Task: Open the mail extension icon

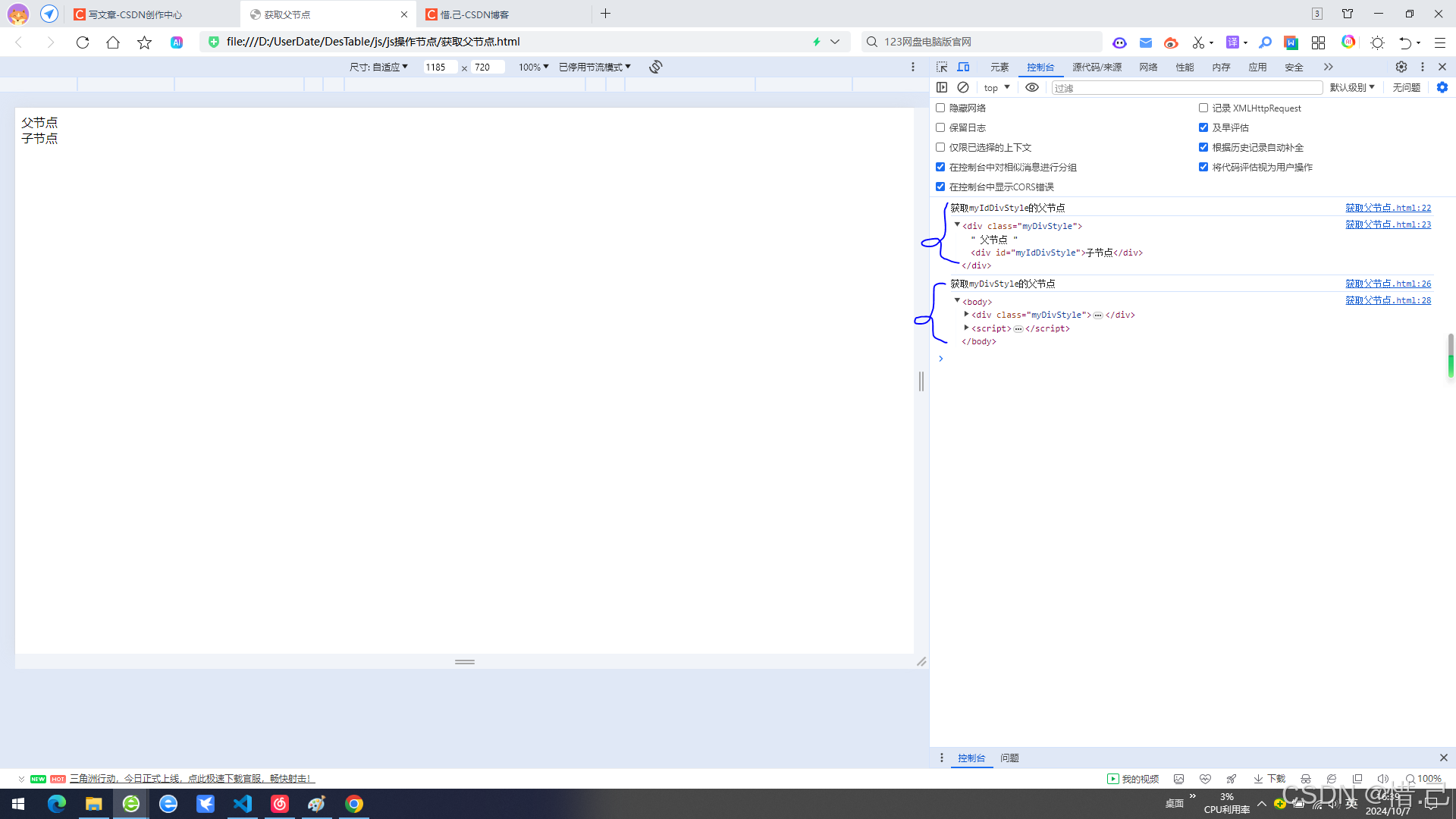Action: pos(1146,42)
